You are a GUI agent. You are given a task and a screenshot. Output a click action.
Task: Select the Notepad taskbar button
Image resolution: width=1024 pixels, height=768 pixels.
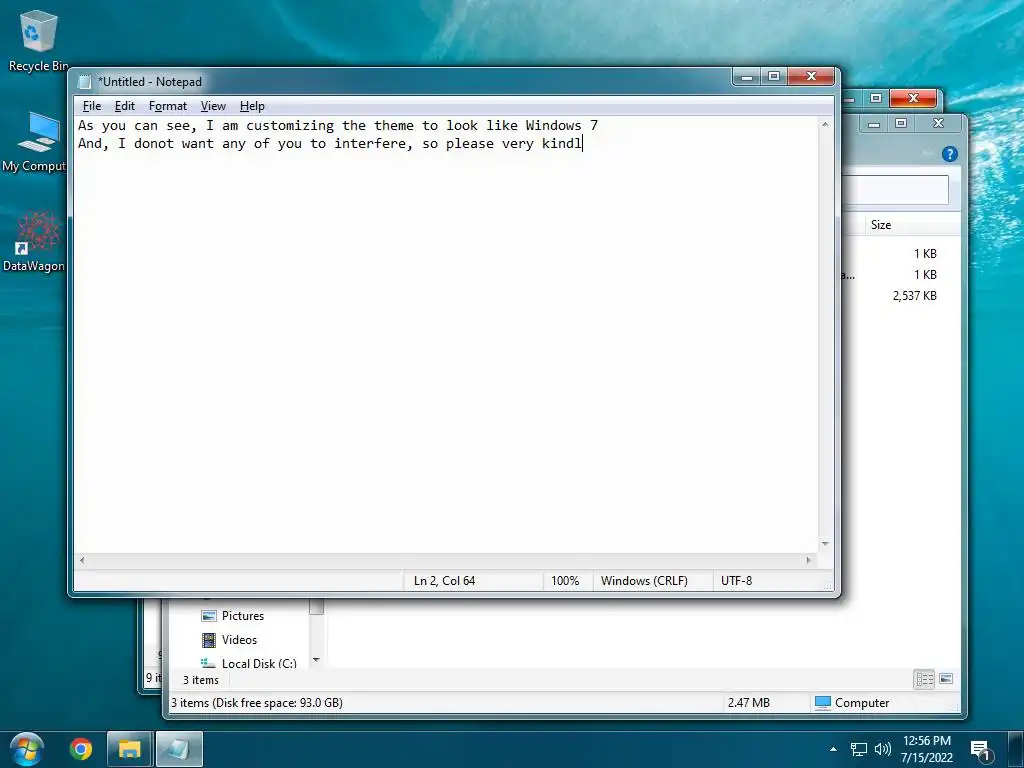click(x=178, y=749)
